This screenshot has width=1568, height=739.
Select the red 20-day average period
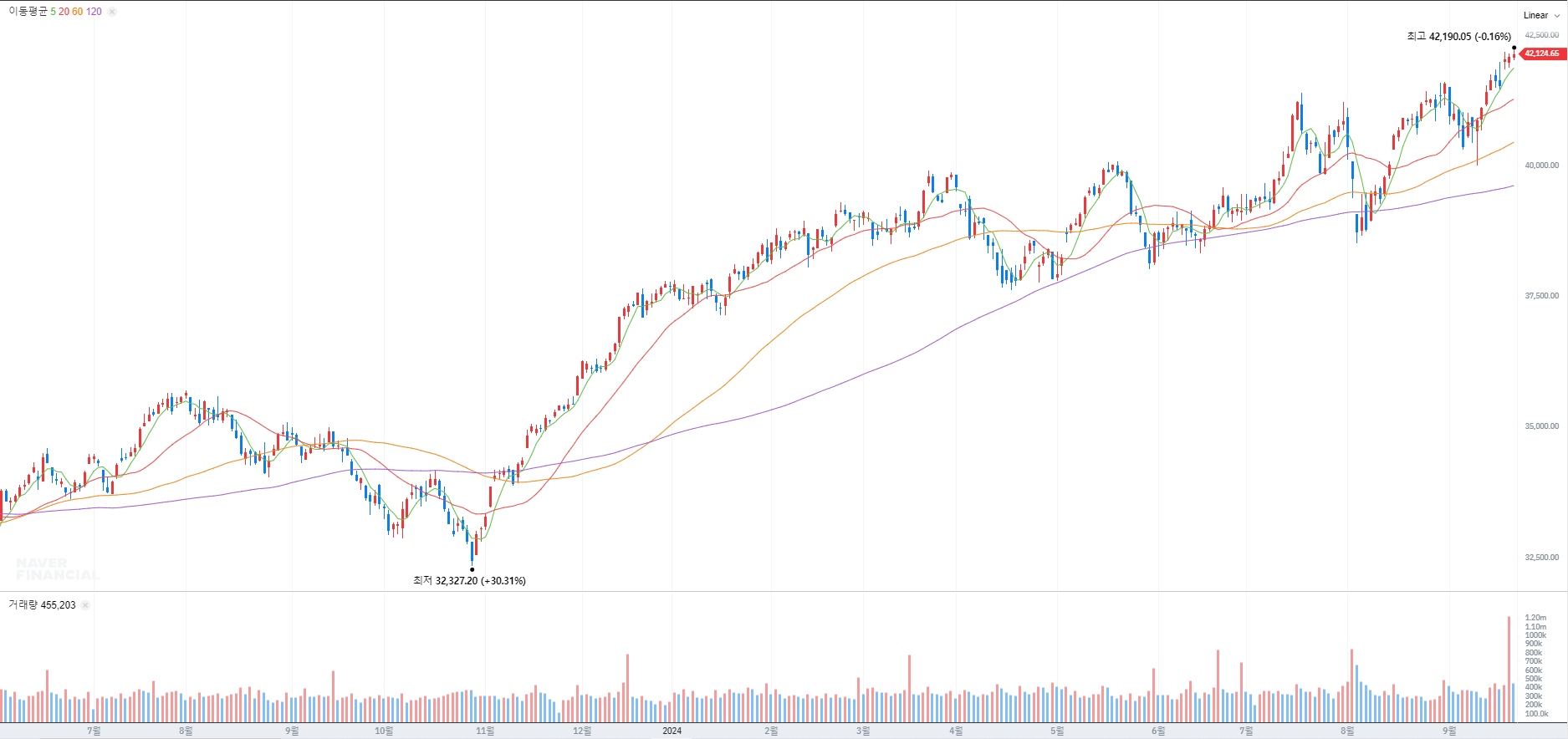click(64, 12)
